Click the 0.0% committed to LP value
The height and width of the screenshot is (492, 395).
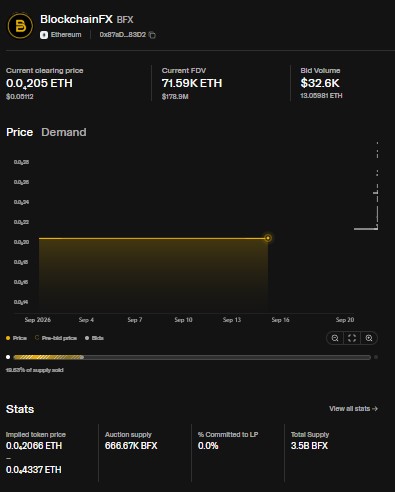(x=208, y=446)
